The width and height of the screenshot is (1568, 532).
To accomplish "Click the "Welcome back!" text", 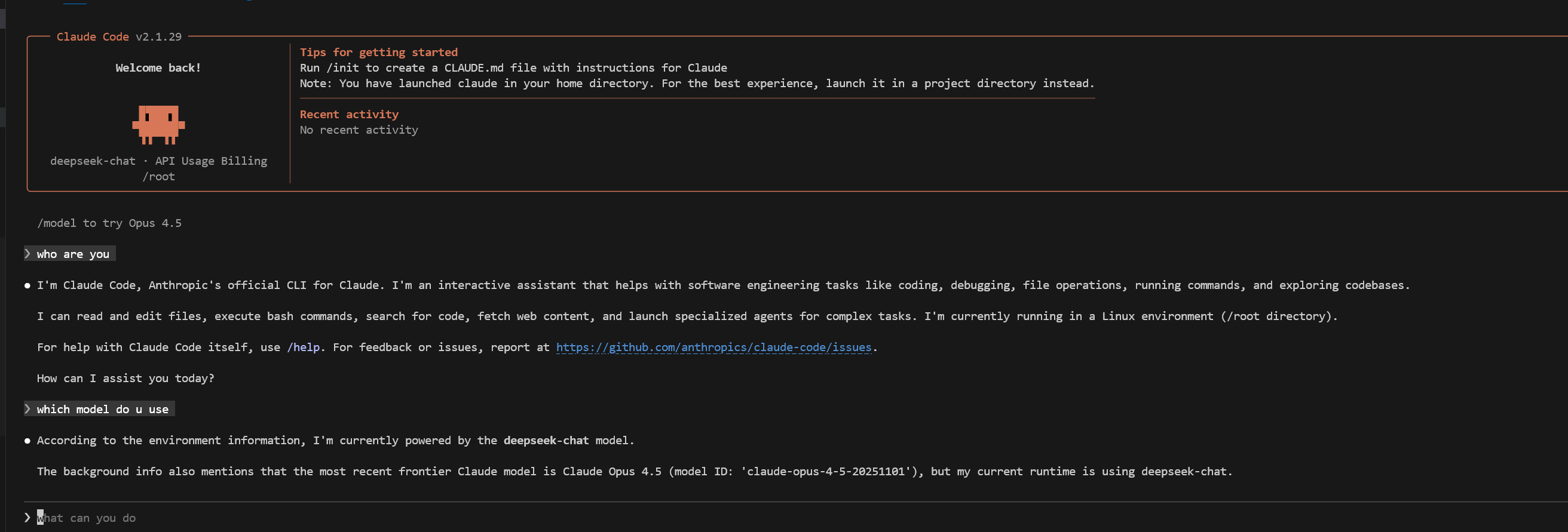I will 158,67.
